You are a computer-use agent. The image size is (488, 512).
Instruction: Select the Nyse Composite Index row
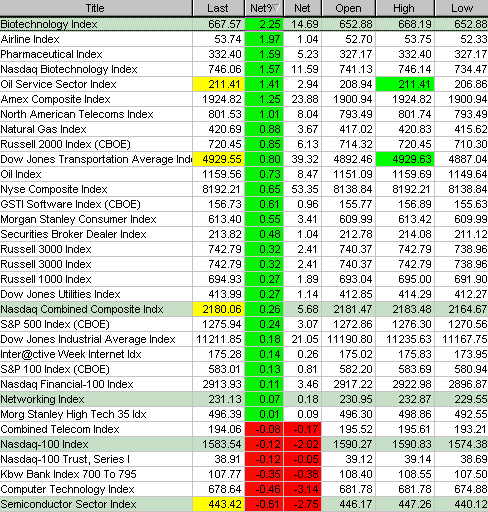(244, 189)
